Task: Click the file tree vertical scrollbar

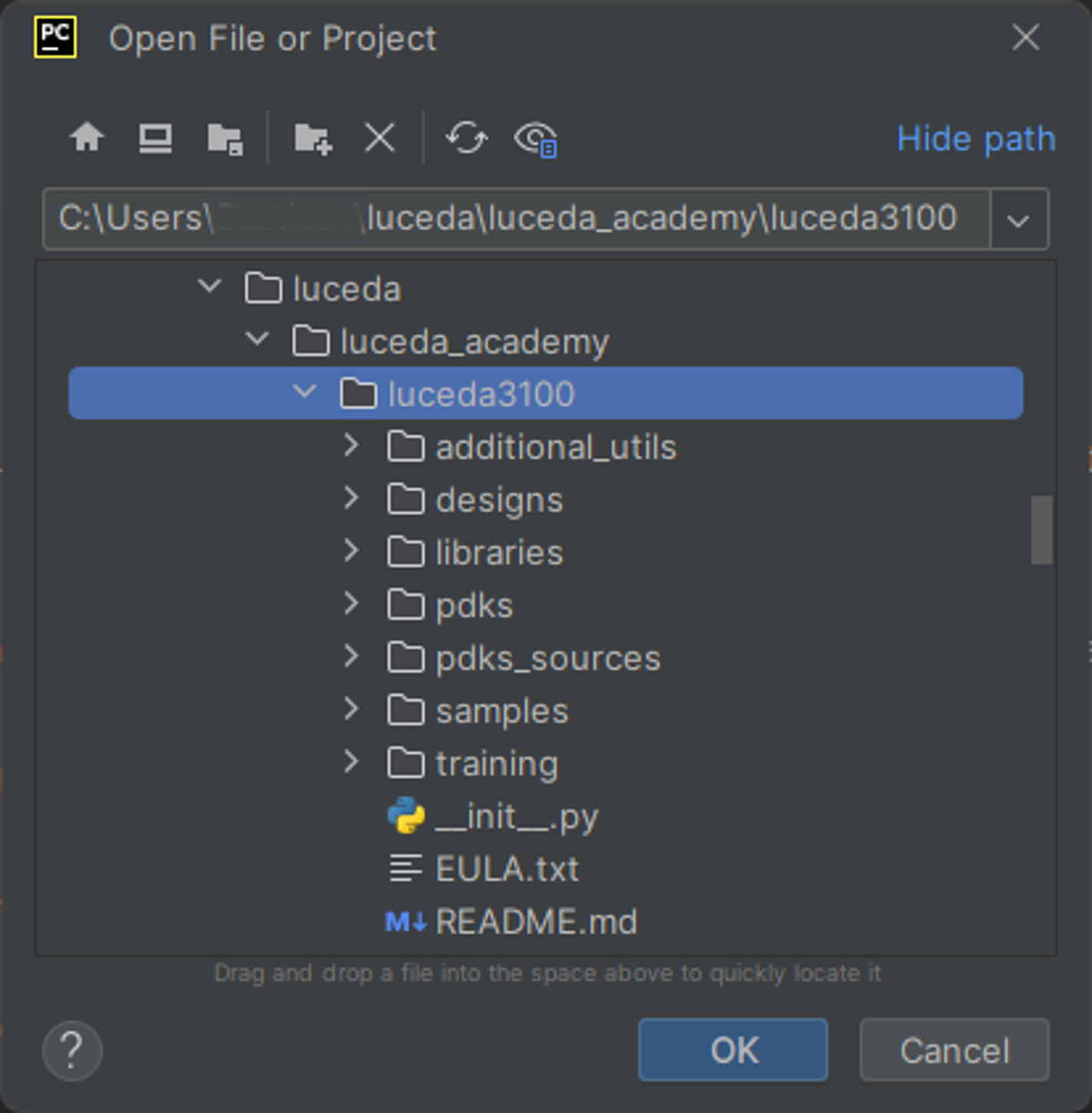Action: pos(1041,529)
